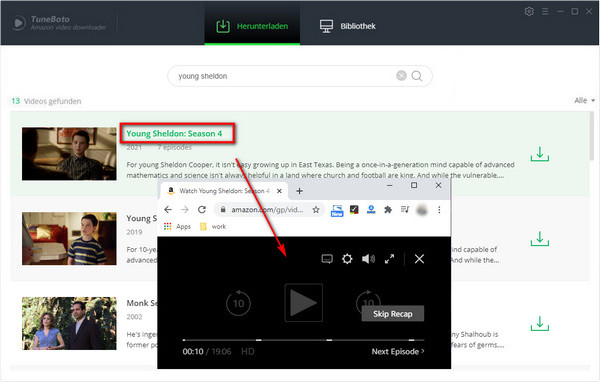
Task: Clear the search text with the X icon
Action: [x=401, y=76]
